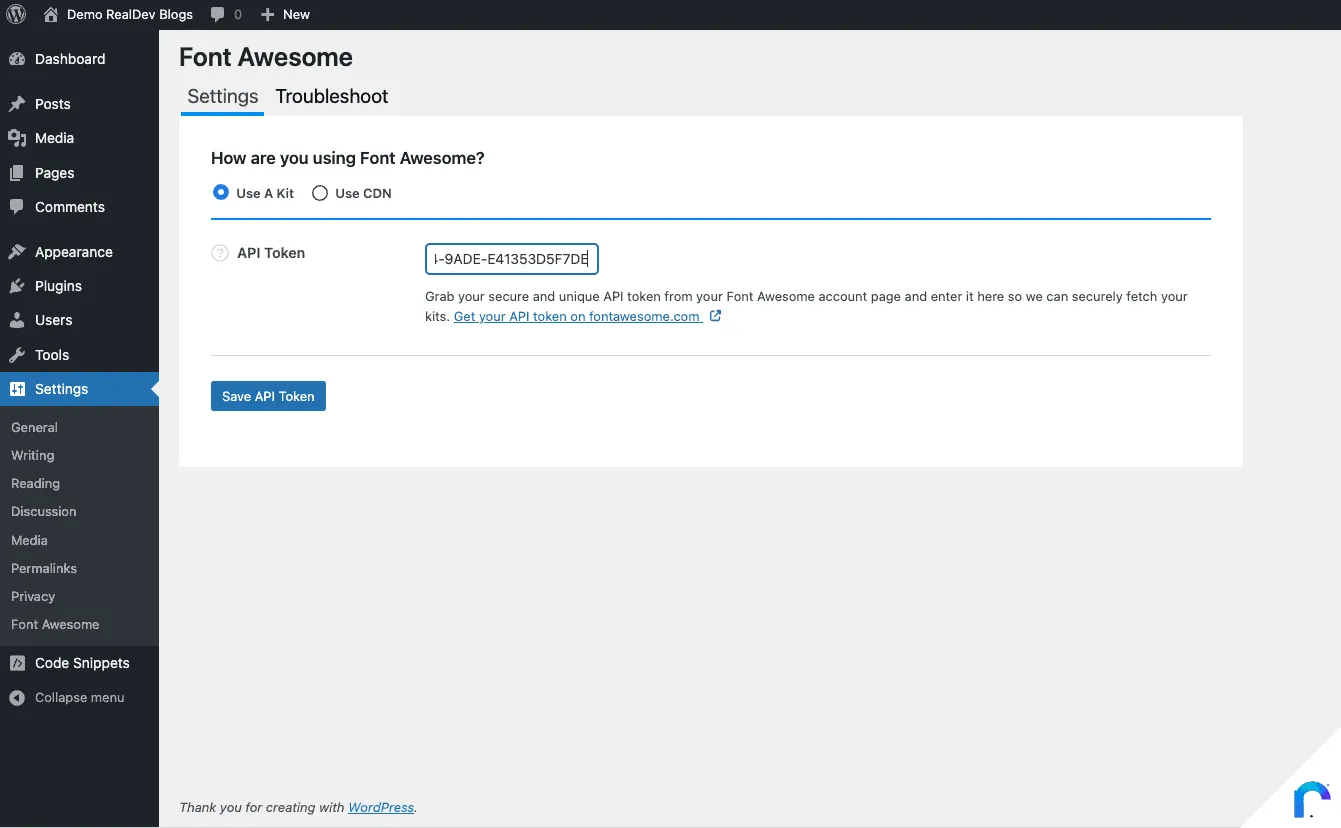This screenshot has width=1341, height=828.
Task: Click the Collapse menu arrow icon
Action: (x=17, y=698)
